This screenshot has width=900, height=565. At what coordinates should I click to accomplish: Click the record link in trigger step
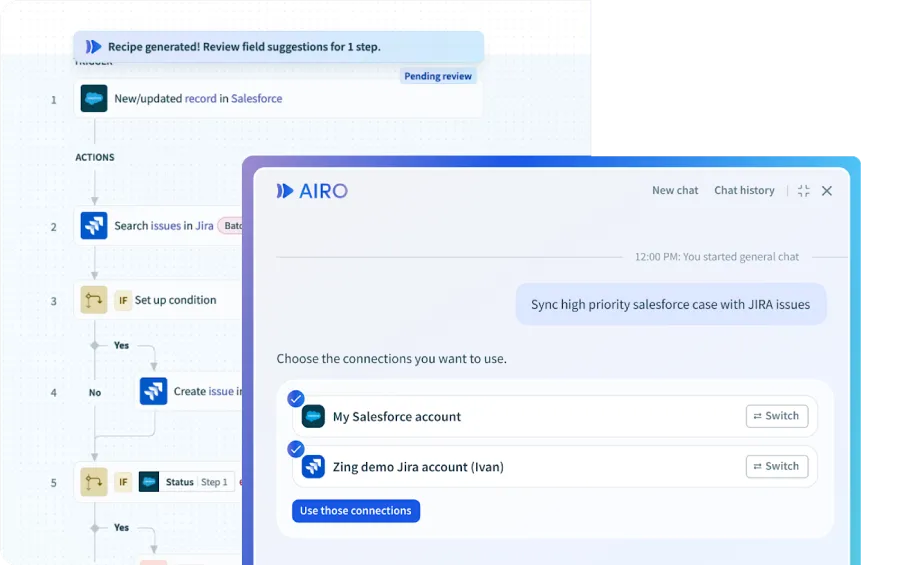point(200,98)
